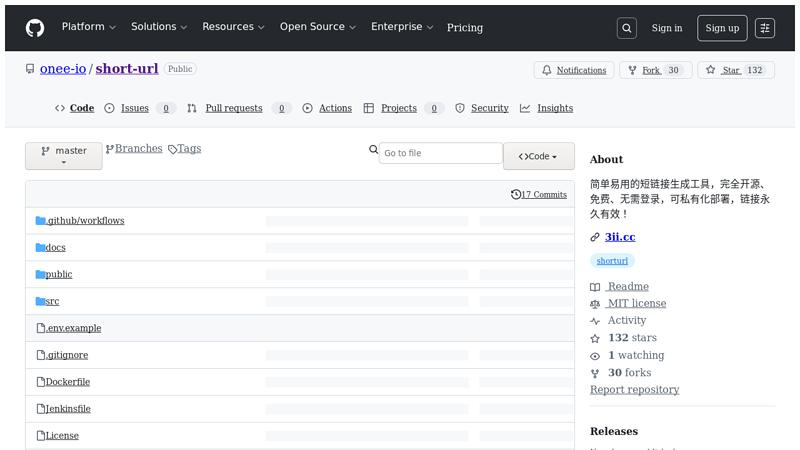Open the green Code dropdown button
Screen dimensions: 800x450
[x=539, y=156]
